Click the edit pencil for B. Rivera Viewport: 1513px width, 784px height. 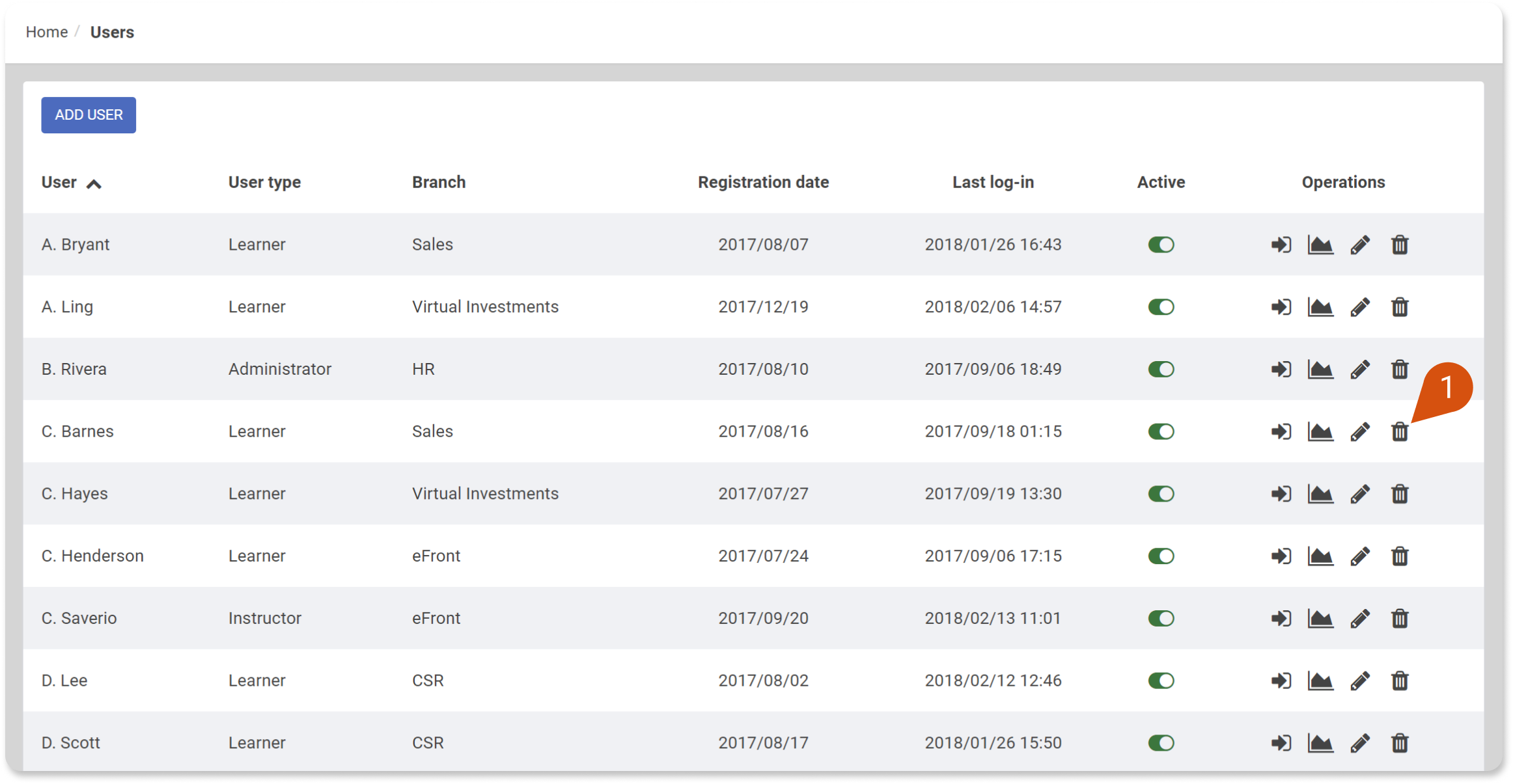(1360, 370)
